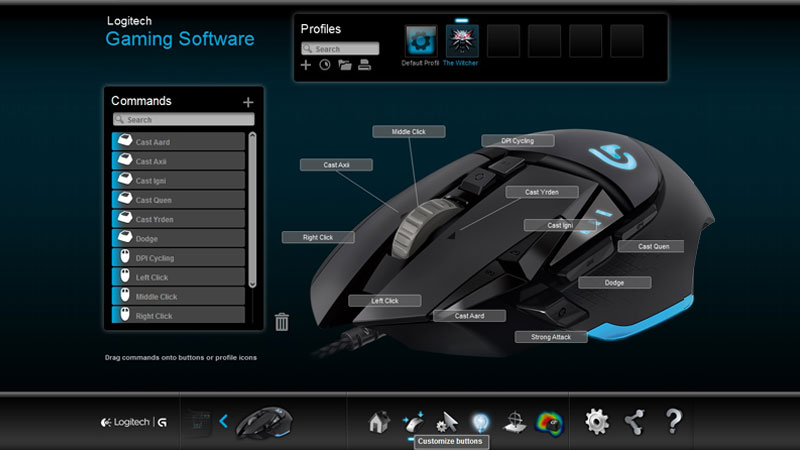Select Cast Yrden command in list
Viewport: 800px width, 450px height.
[x=179, y=219]
